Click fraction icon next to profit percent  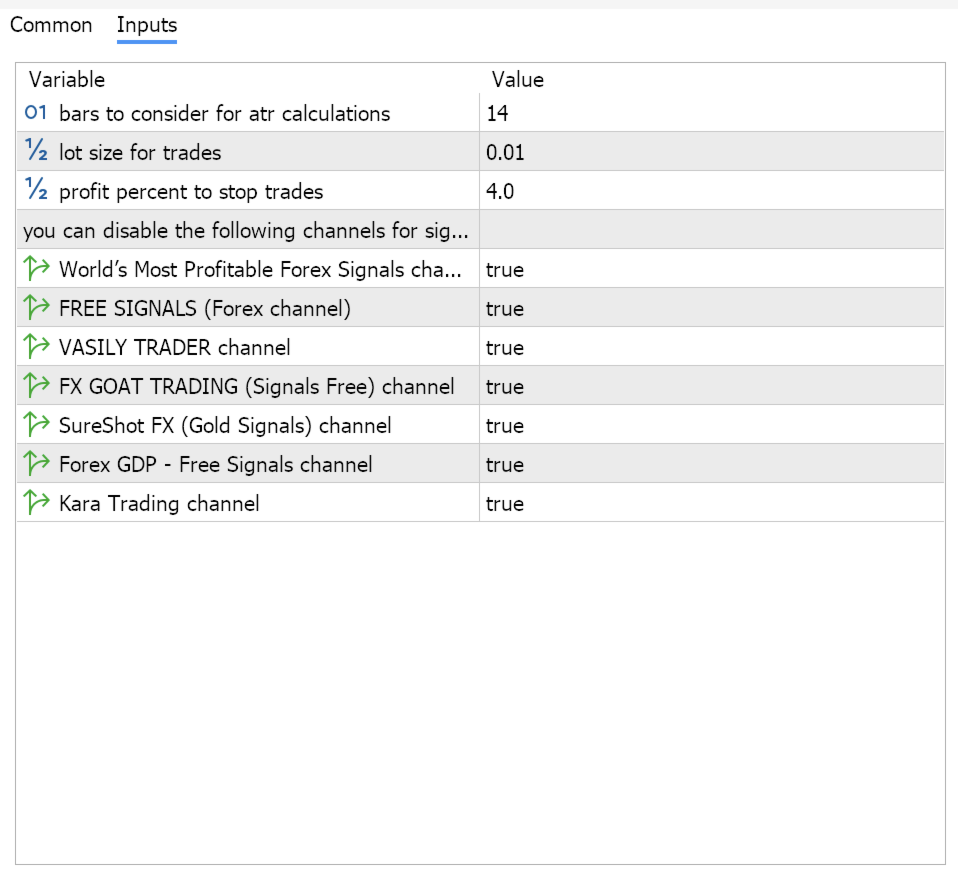(x=36, y=192)
